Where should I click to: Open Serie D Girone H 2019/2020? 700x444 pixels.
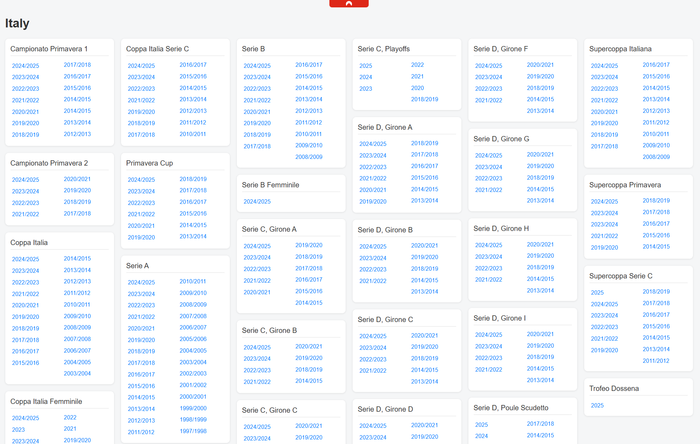[540, 256]
